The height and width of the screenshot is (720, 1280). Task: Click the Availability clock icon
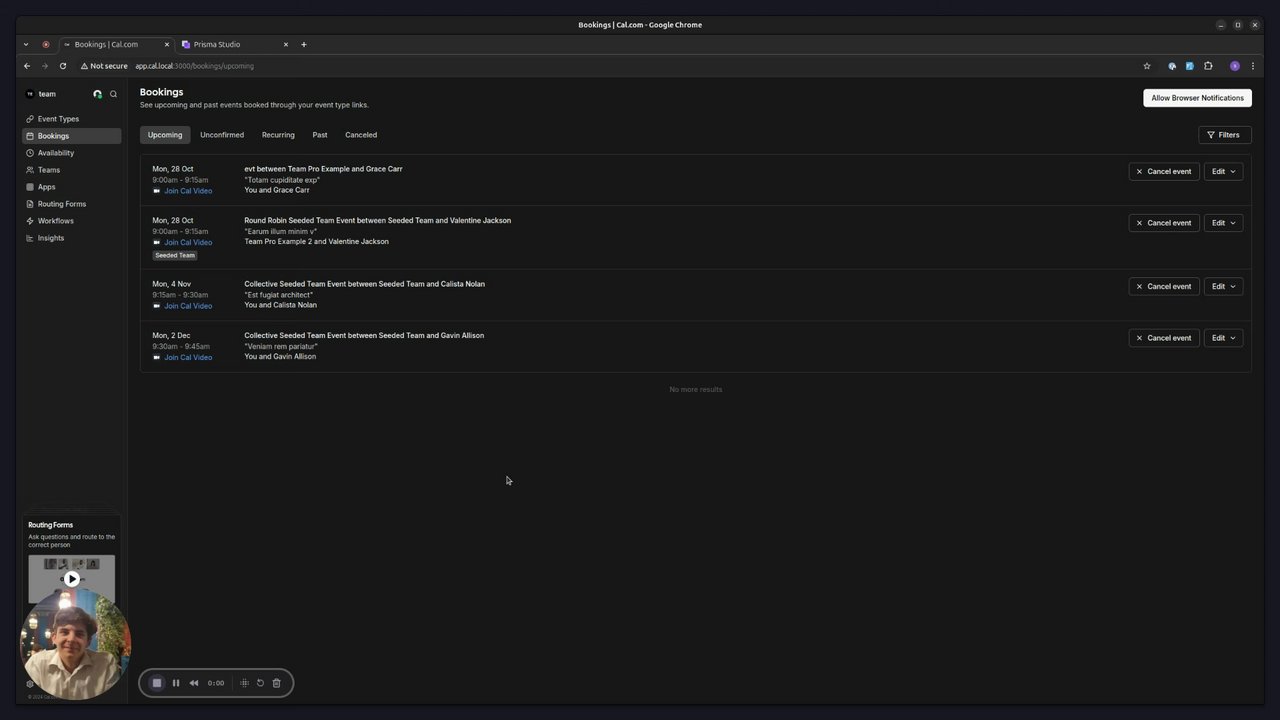click(x=30, y=153)
